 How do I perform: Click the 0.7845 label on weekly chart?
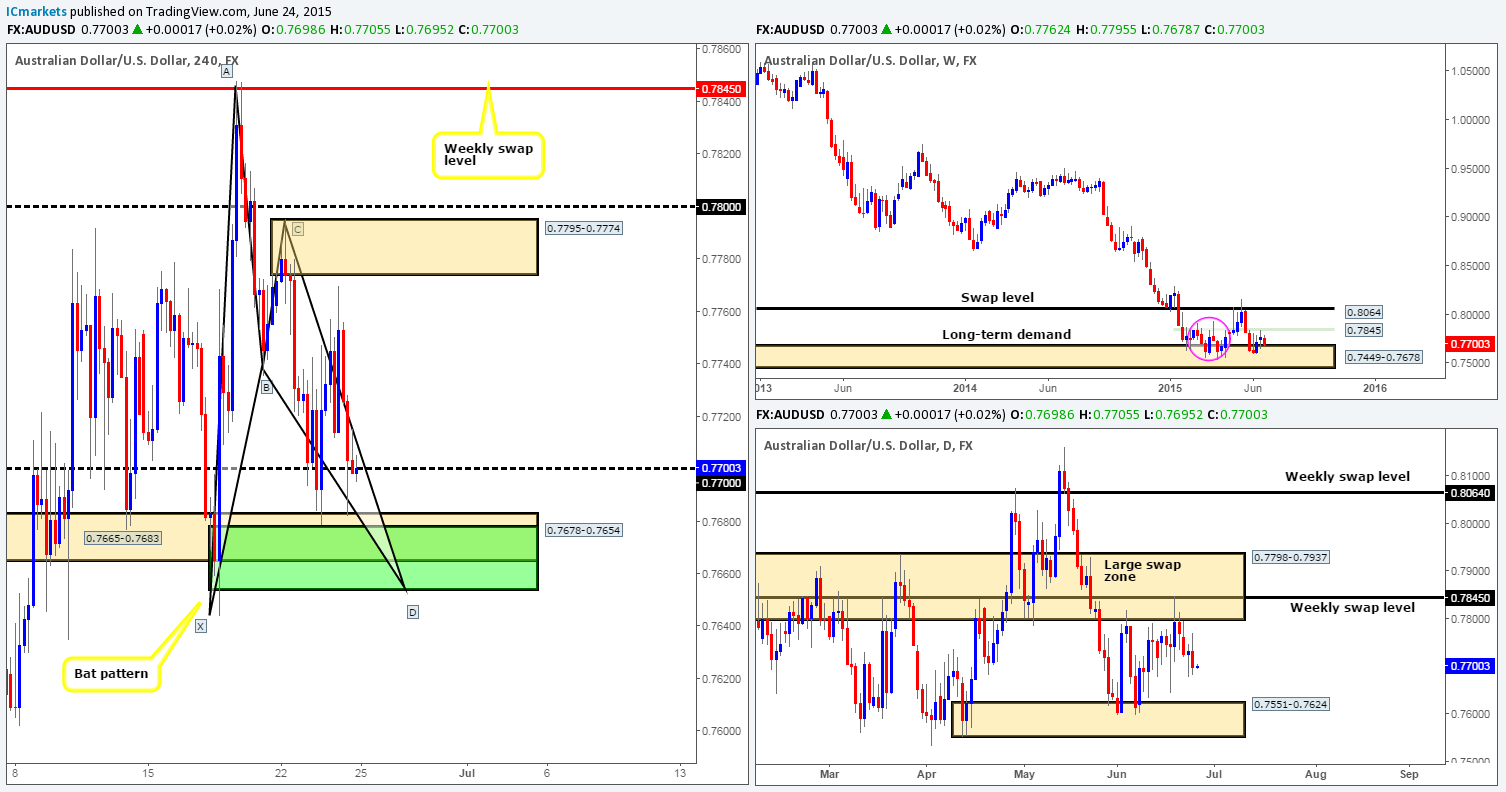pos(1366,329)
